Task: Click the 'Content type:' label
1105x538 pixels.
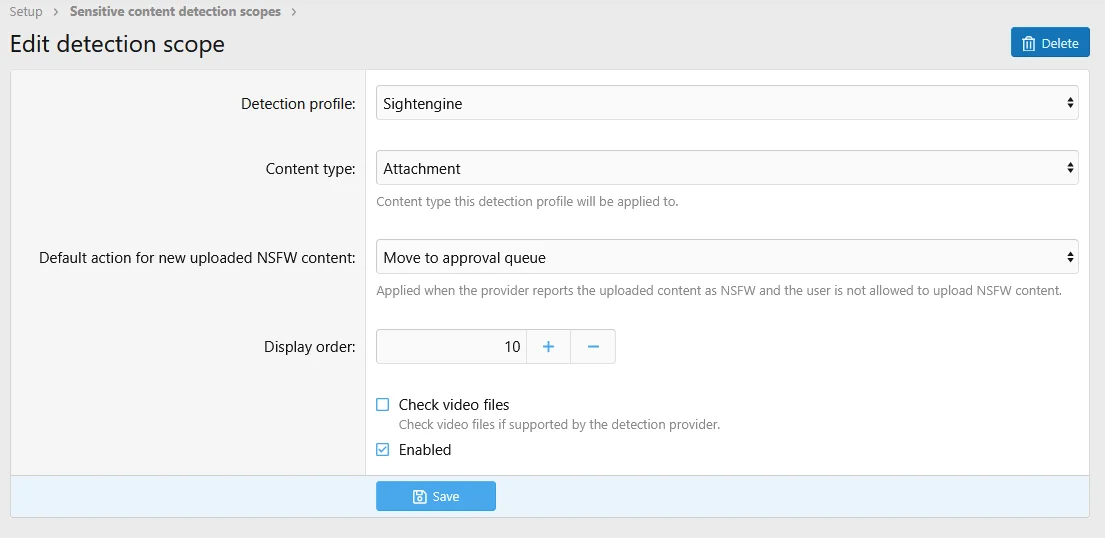Action: click(x=311, y=169)
